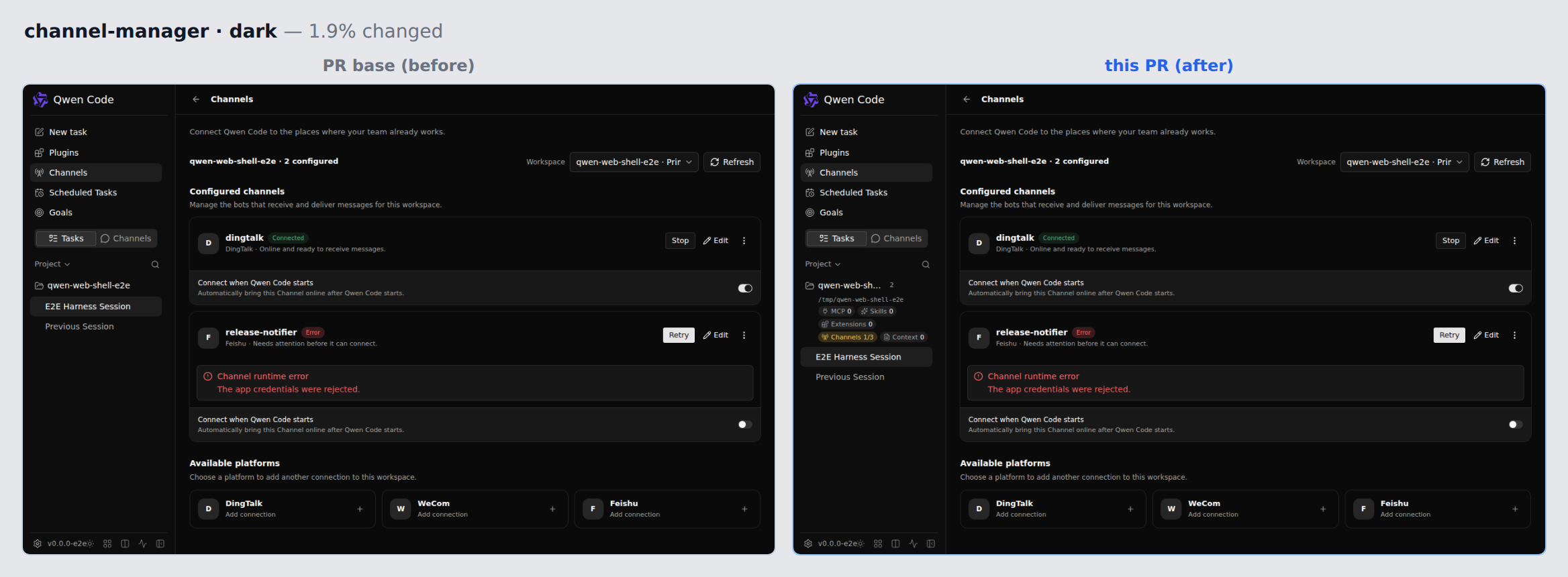The height and width of the screenshot is (577, 1568).
Task: Click the activity pulse icon in the after panel
Action: pyautogui.click(x=913, y=543)
